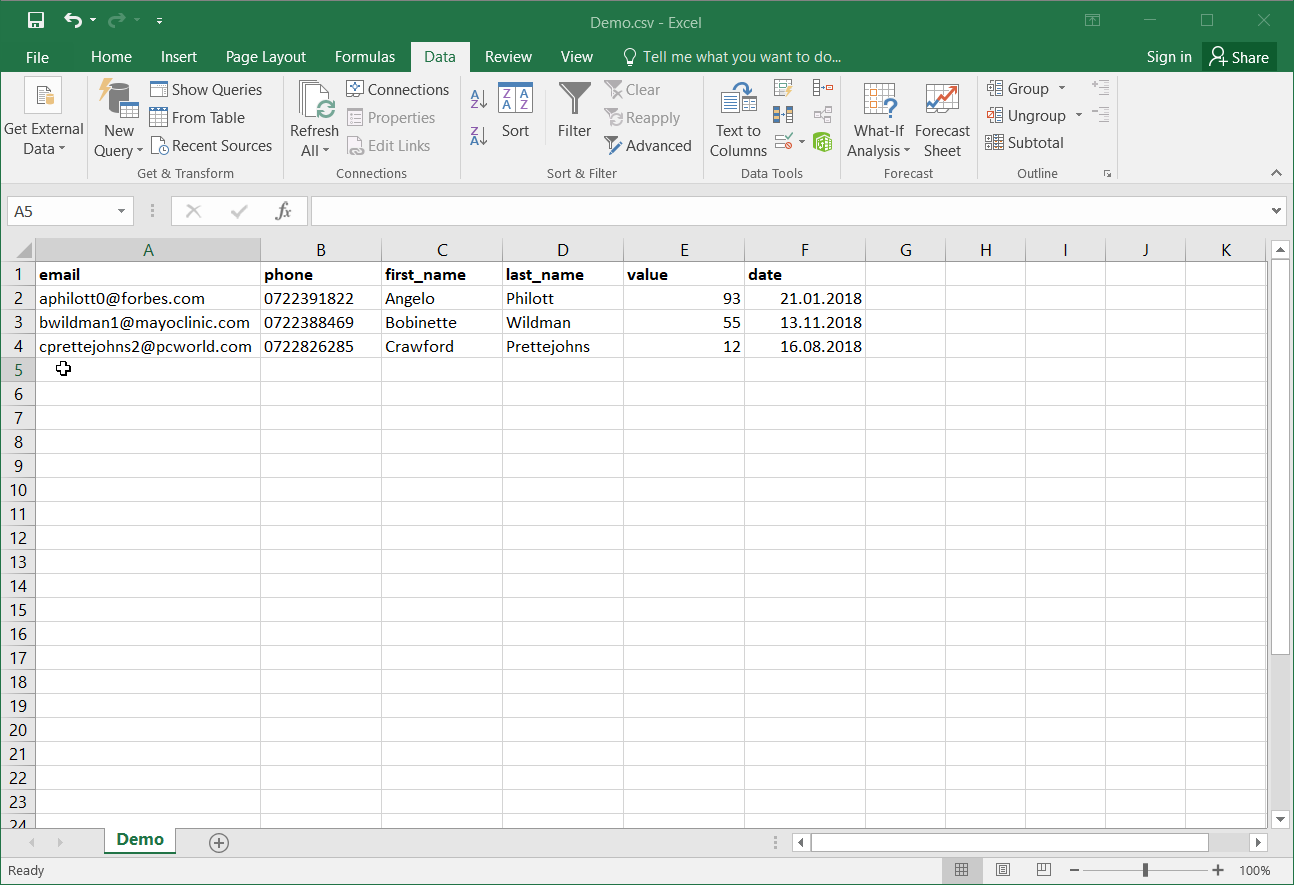Click the Subtotal button
1294x885 pixels.
1024,143
